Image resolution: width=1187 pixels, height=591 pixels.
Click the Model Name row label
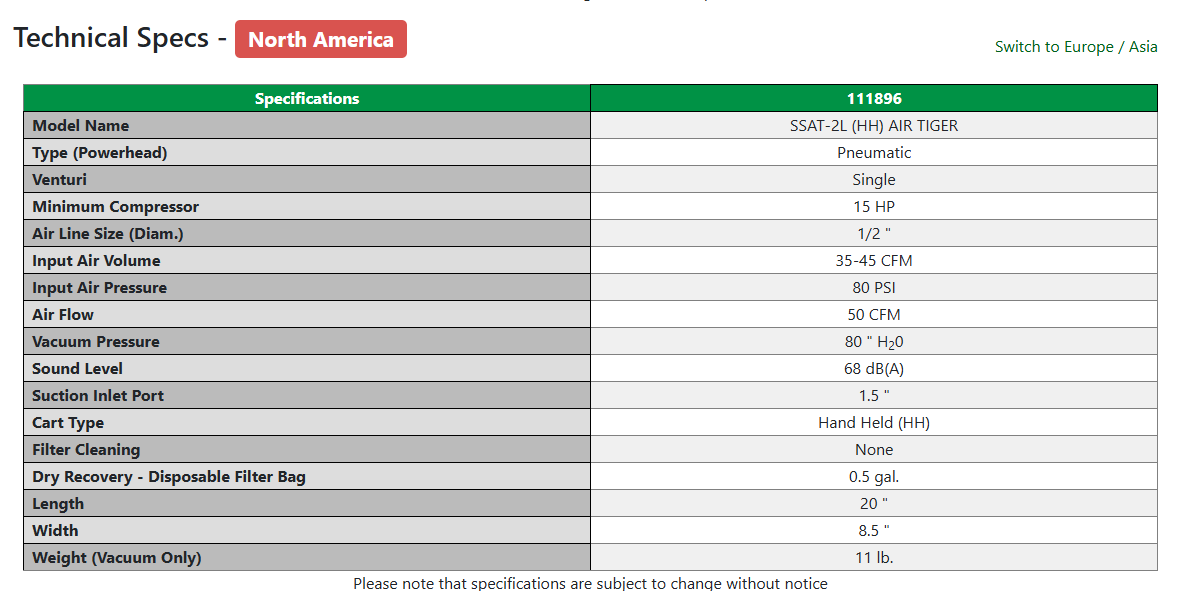point(307,126)
